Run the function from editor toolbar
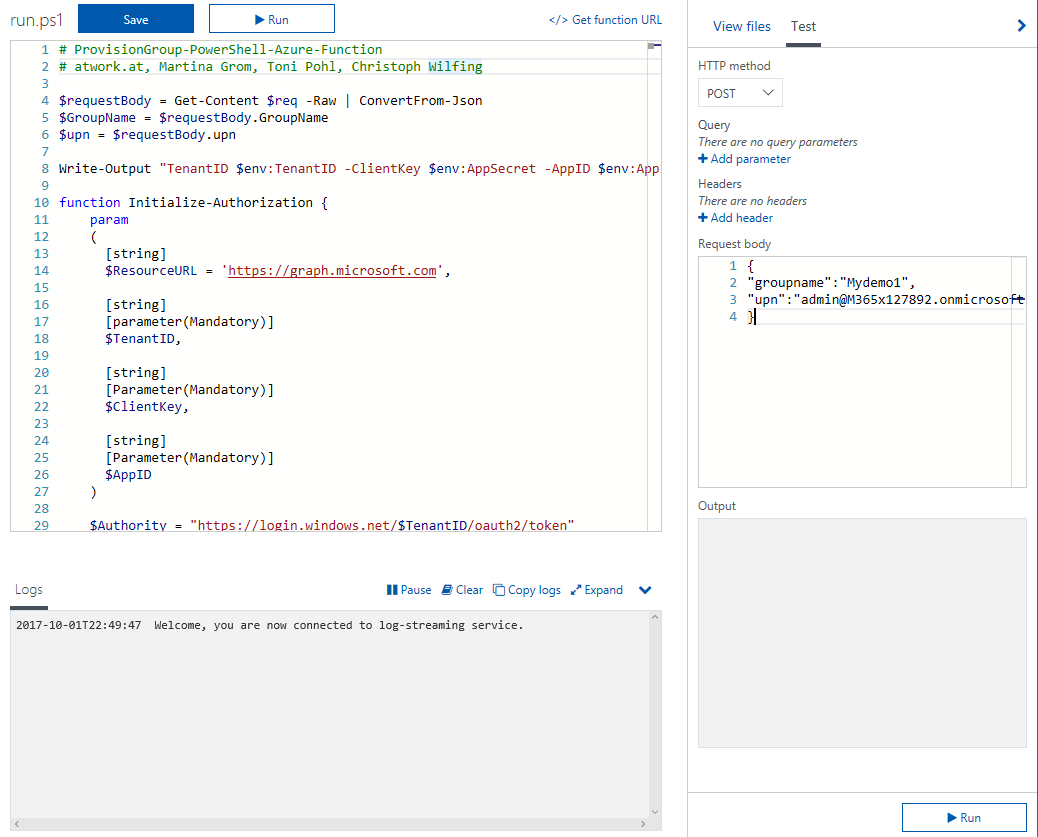The height and width of the screenshot is (837, 1038). pyautogui.click(x=271, y=19)
